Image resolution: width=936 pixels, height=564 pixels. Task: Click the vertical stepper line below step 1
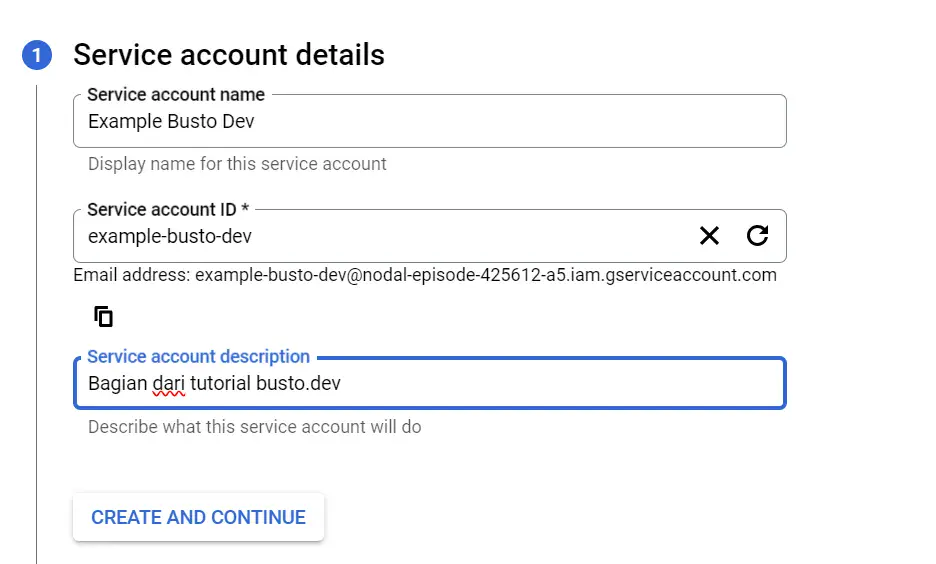(x=36, y=322)
